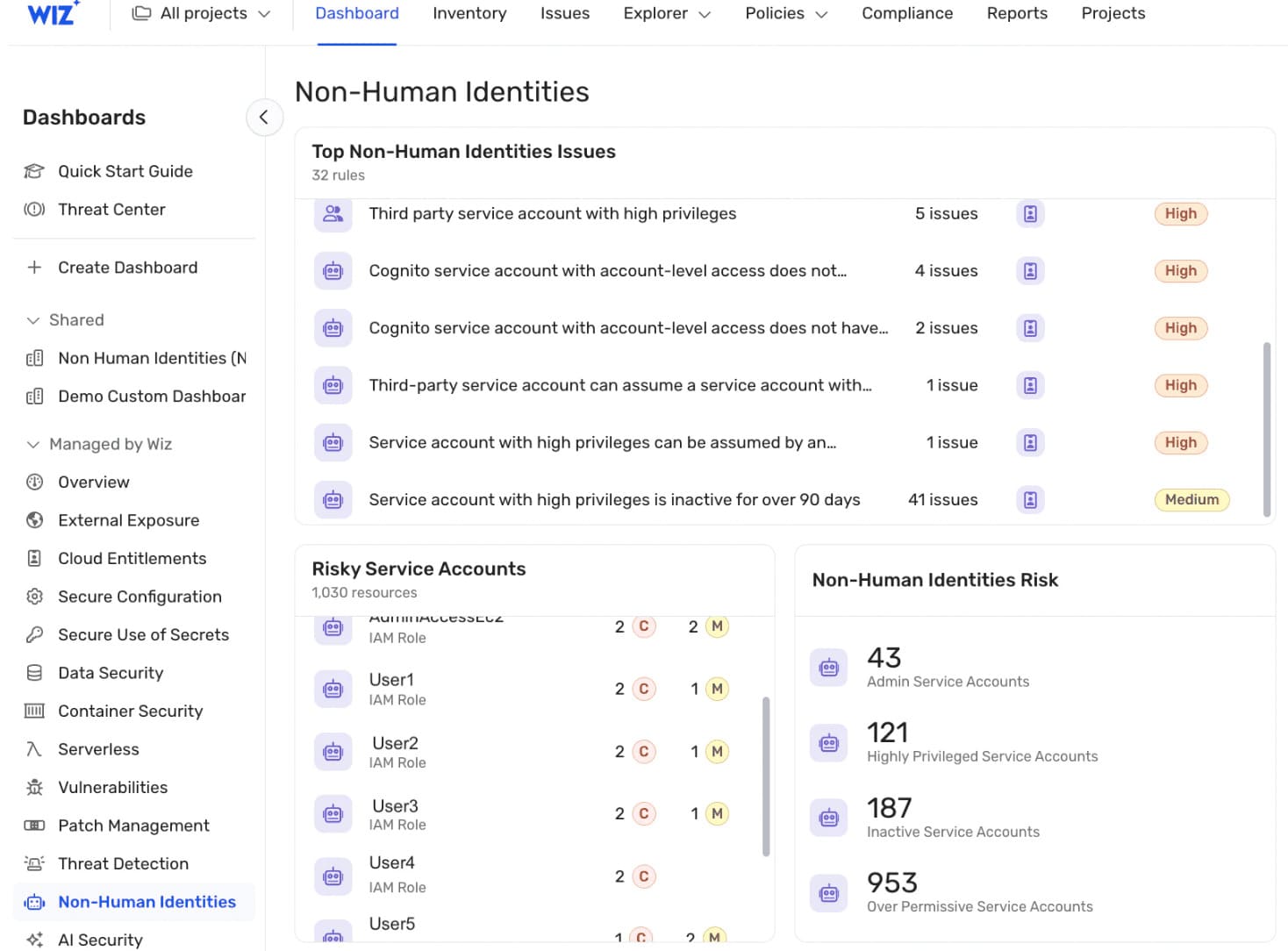The image size is (1288, 951).
Task: Select the Container Security icon
Action: (34, 711)
